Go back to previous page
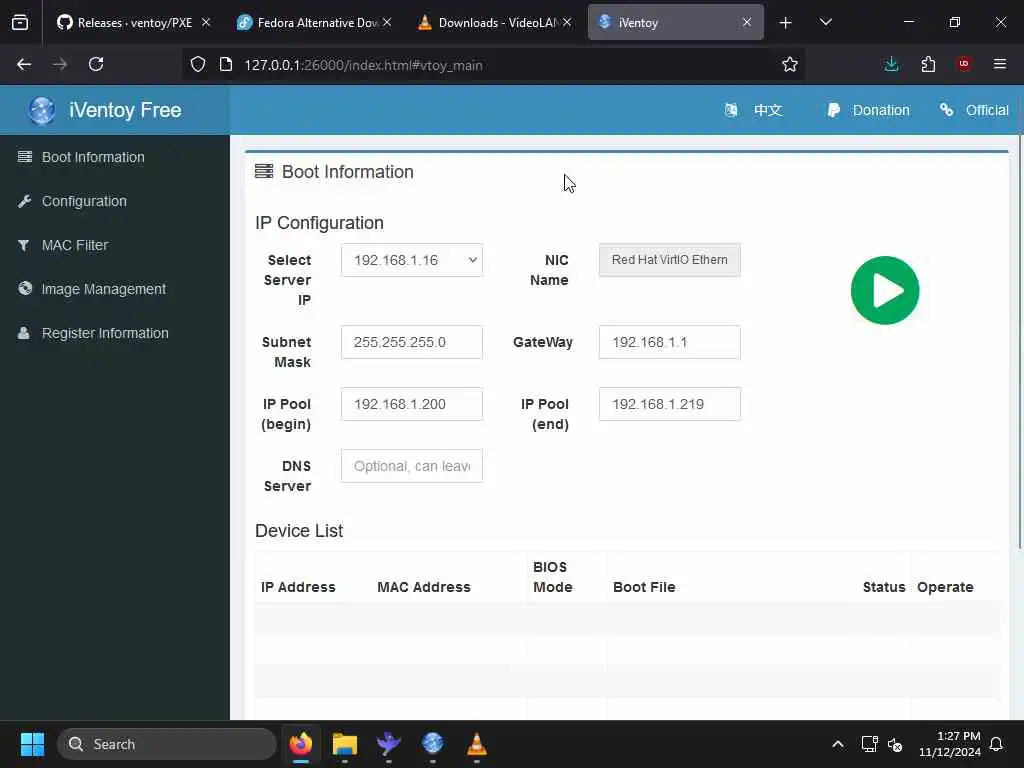The height and width of the screenshot is (768, 1024). (24, 64)
